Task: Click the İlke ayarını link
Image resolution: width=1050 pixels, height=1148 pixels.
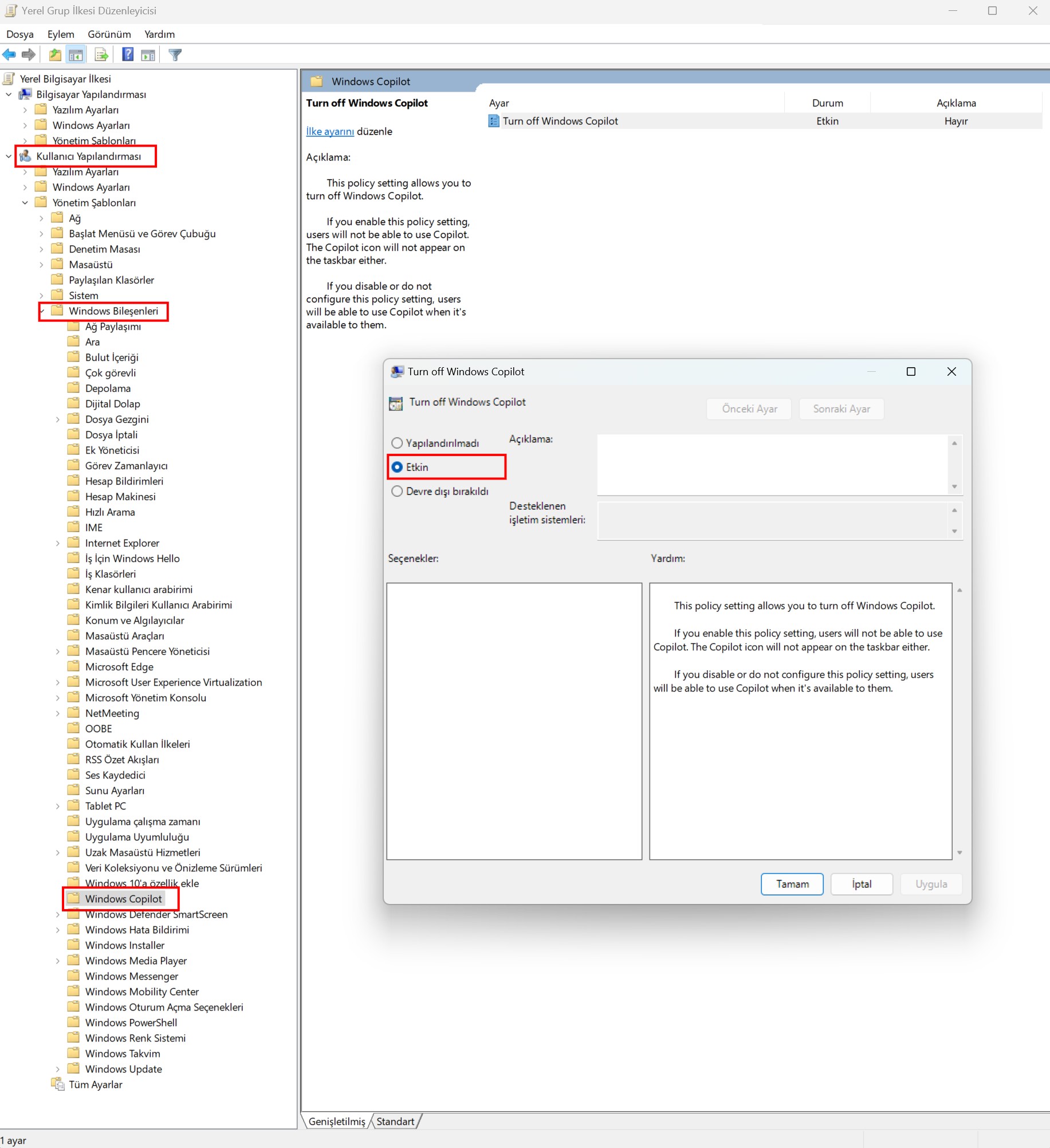Action: click(x=330, y=131)
